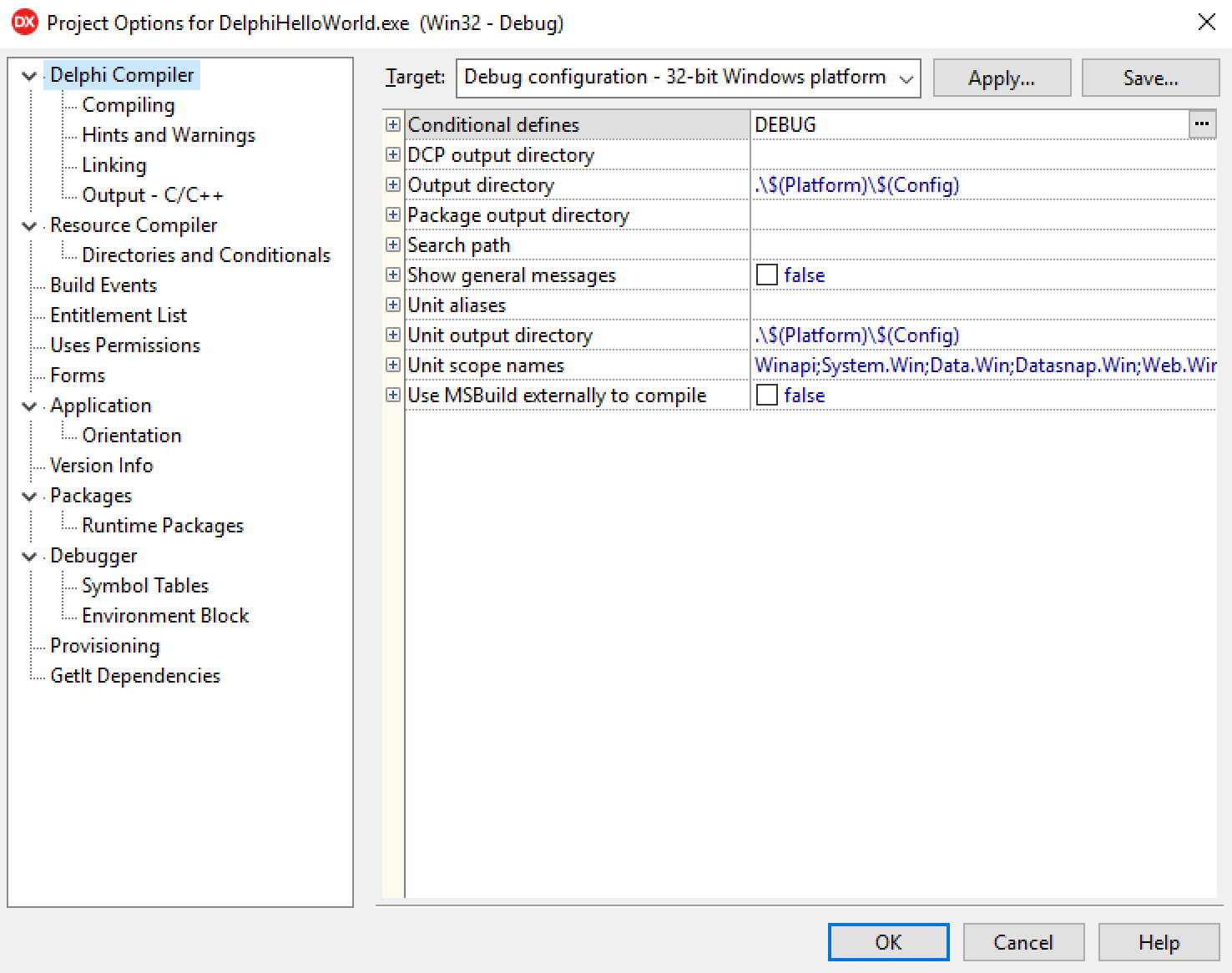
Task: Click the Unit output directory value
Action: [984, 335]
